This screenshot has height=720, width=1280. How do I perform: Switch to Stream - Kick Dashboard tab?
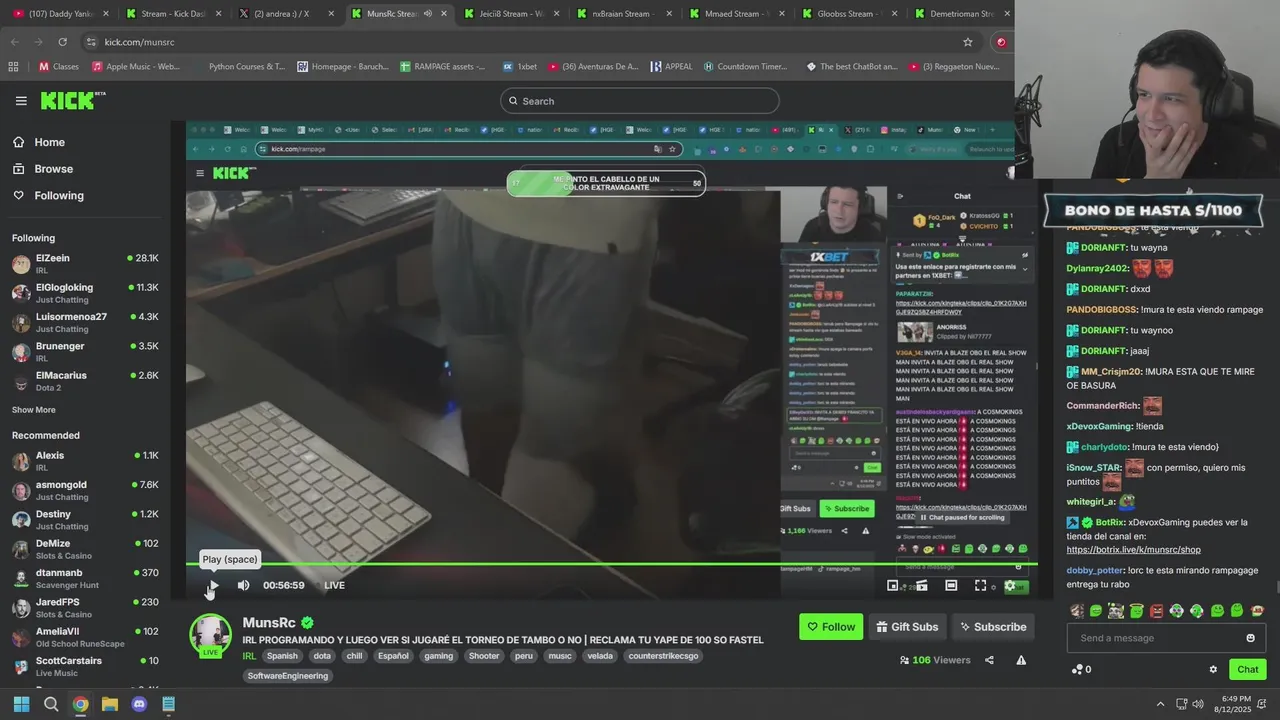point(172,14)
